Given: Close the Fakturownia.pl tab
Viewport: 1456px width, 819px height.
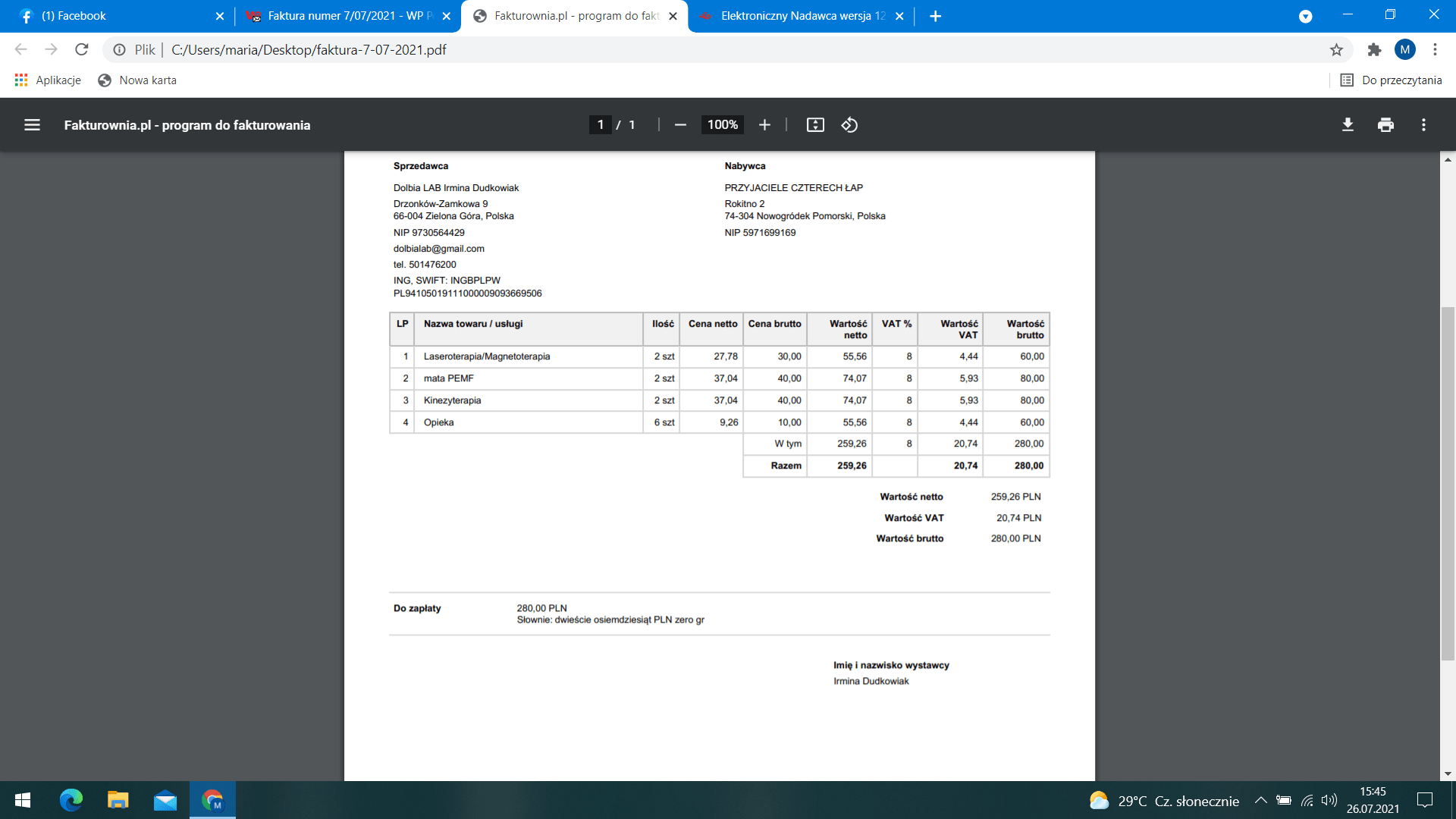Looking at the screenshot, I should point(673,16).
